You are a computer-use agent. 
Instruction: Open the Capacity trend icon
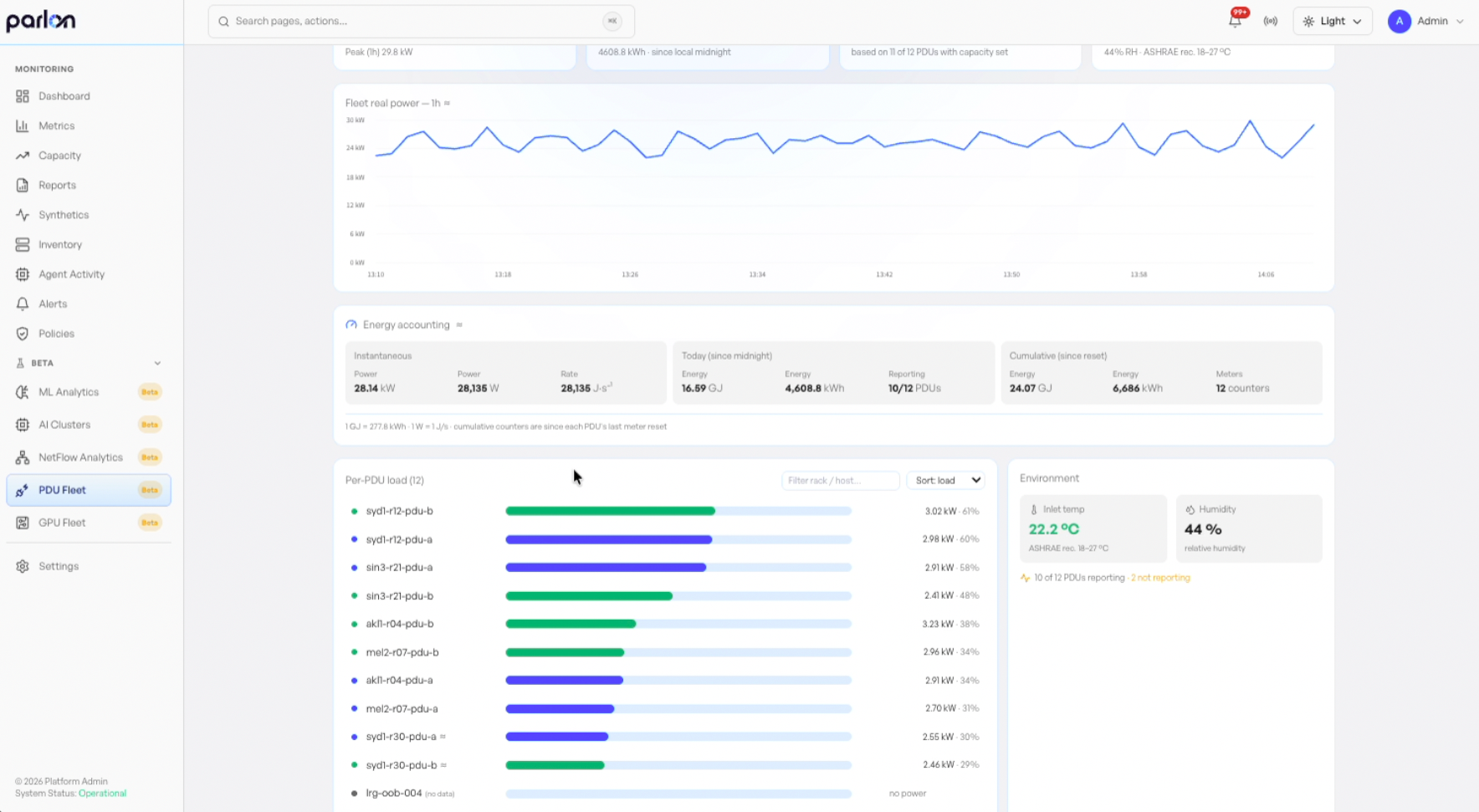pyautogui.click(x=23, y=156)
